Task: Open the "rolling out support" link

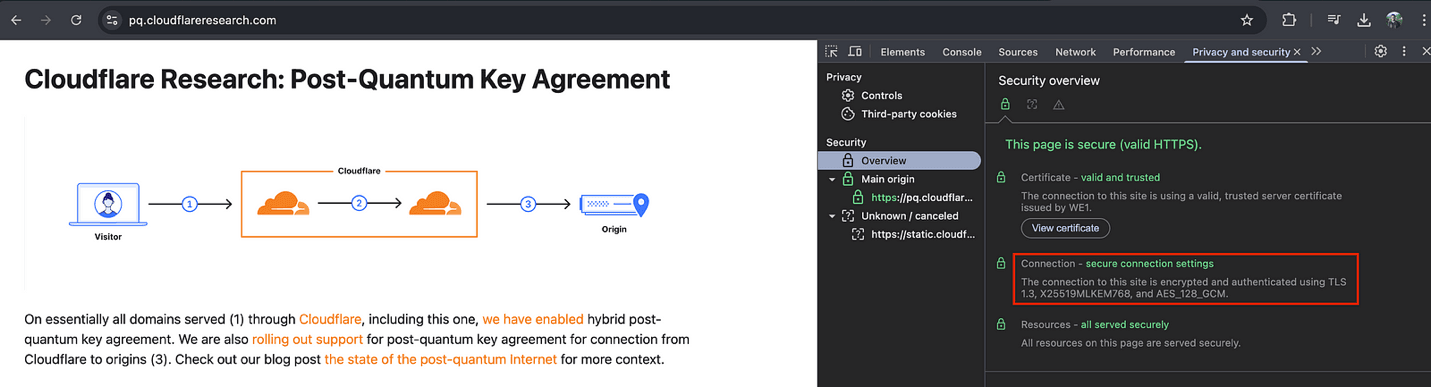Action: (x=308, y=340)
